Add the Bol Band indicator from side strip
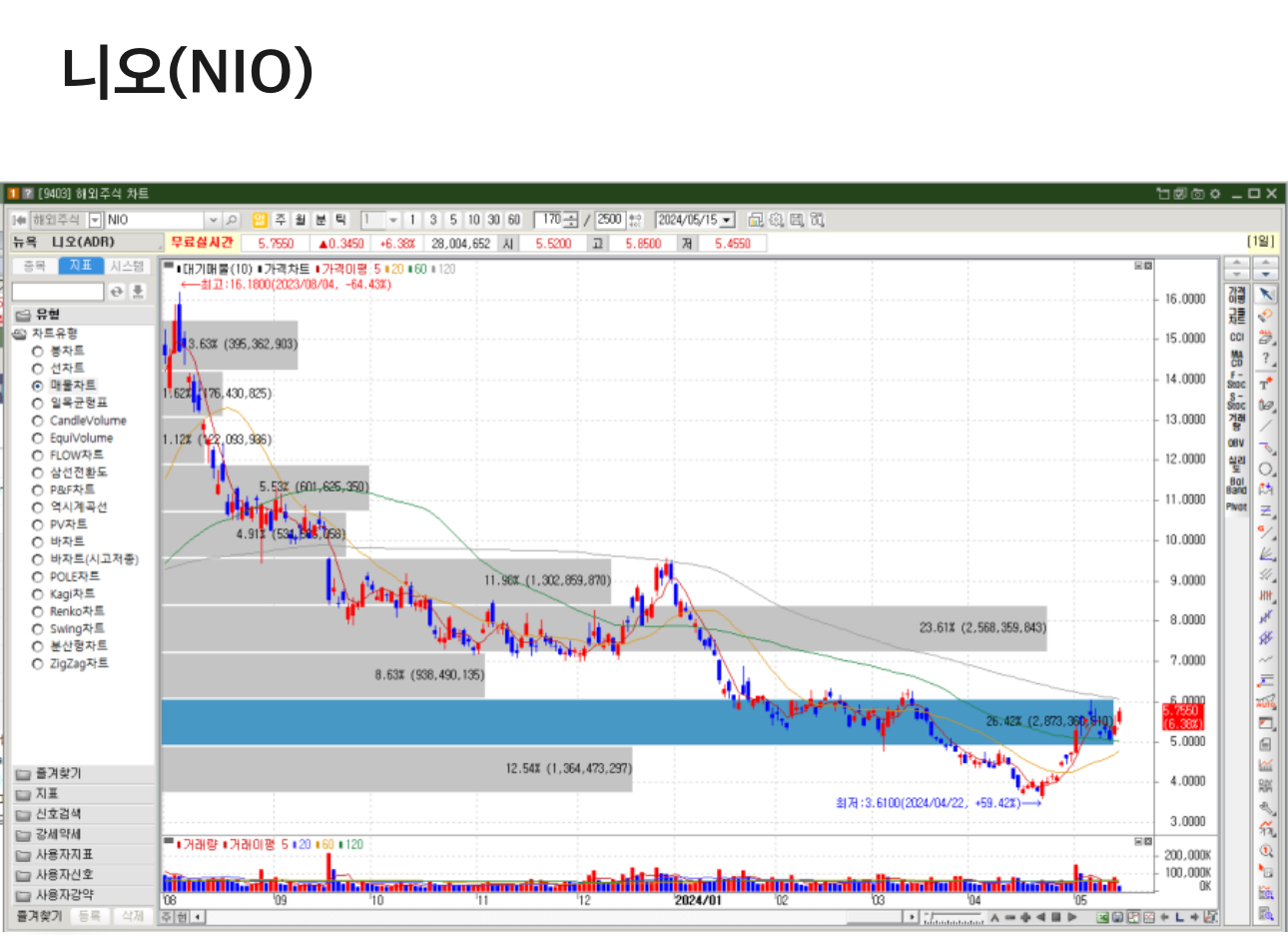The height and width of the screenshot is (935, 1288). (1236, 485)
